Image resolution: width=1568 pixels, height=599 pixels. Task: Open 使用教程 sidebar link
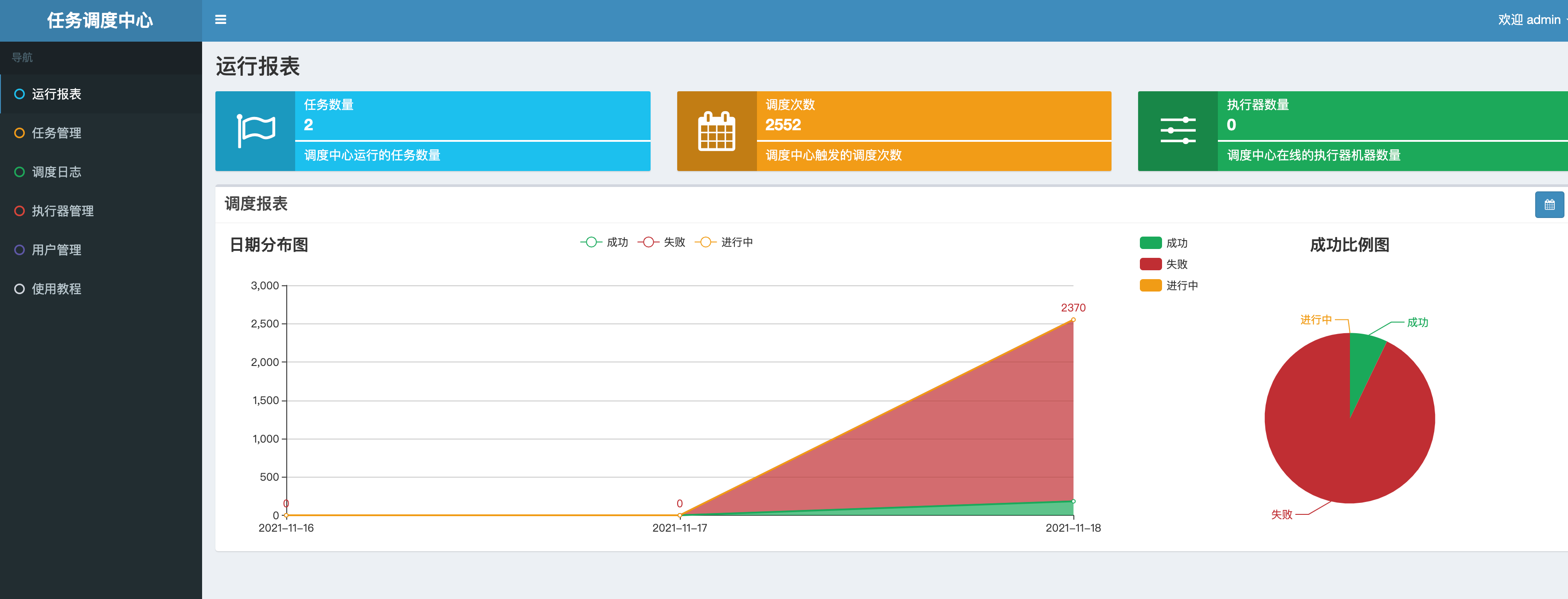(57, 288)
